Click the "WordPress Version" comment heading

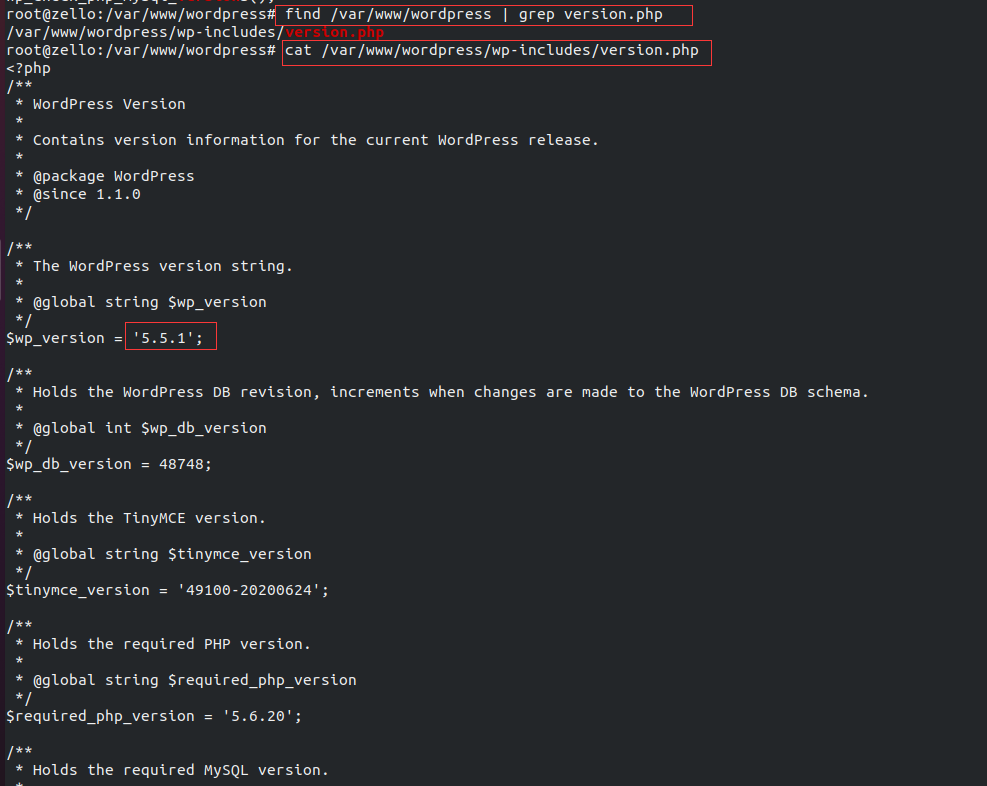109,104
